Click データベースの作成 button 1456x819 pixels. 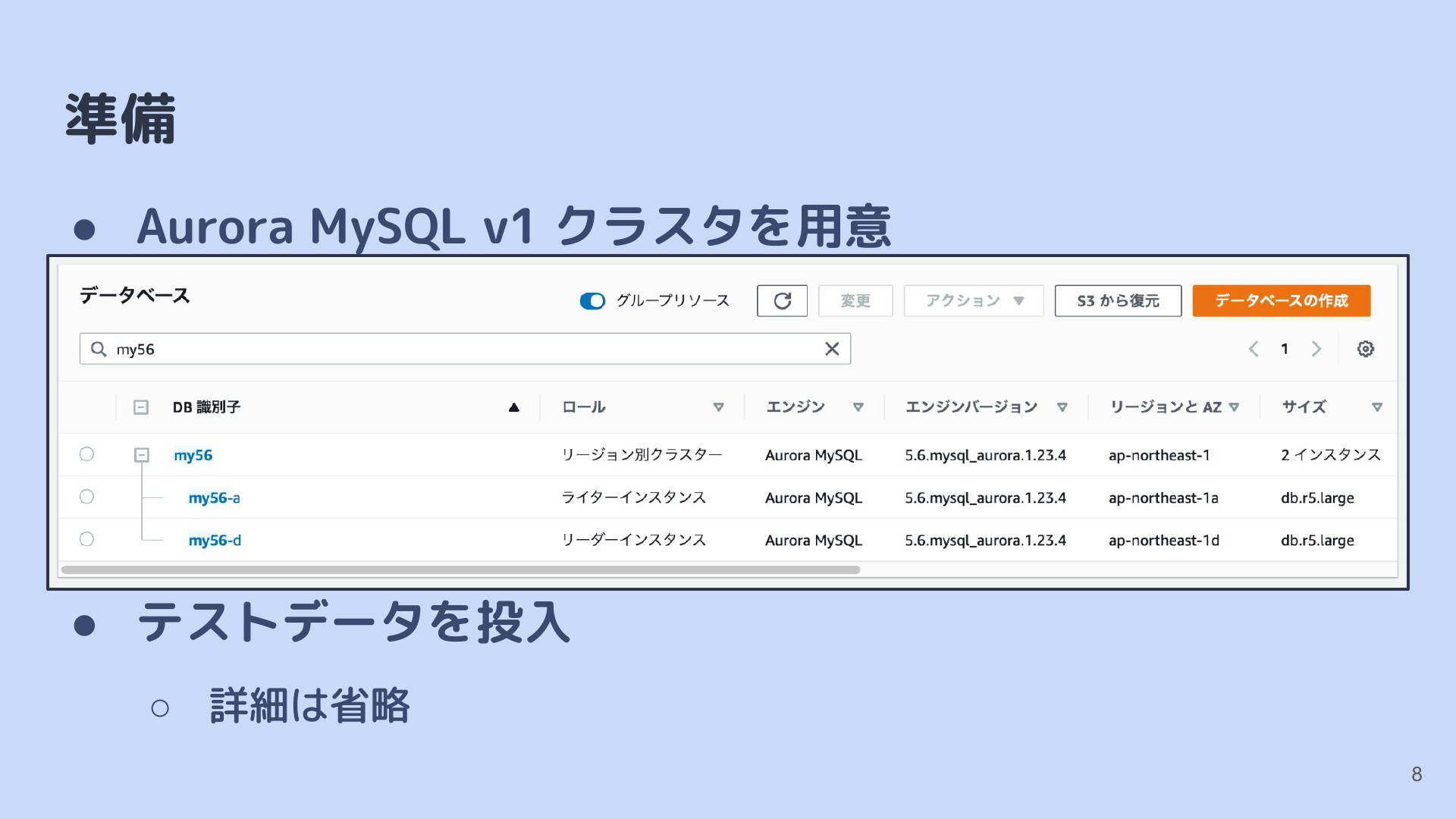[1282, 301]
